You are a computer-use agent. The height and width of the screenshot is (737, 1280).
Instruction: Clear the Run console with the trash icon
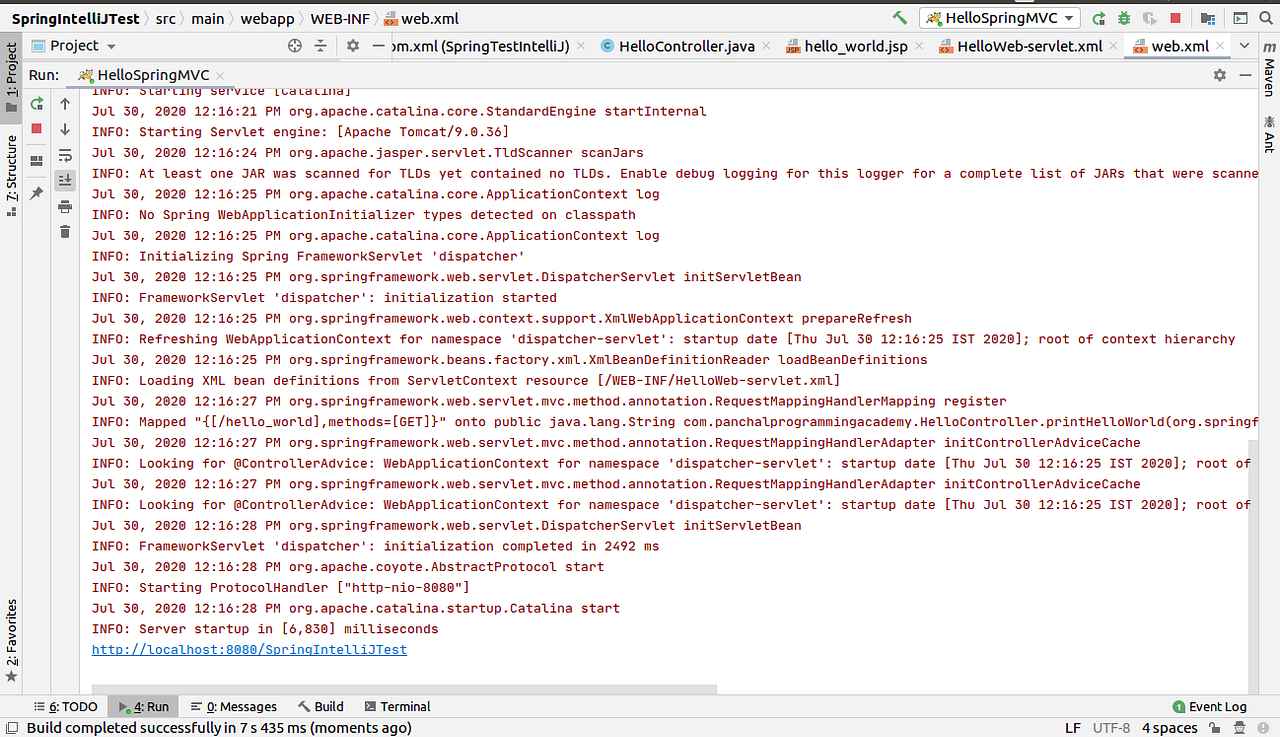tap(64, 231)
